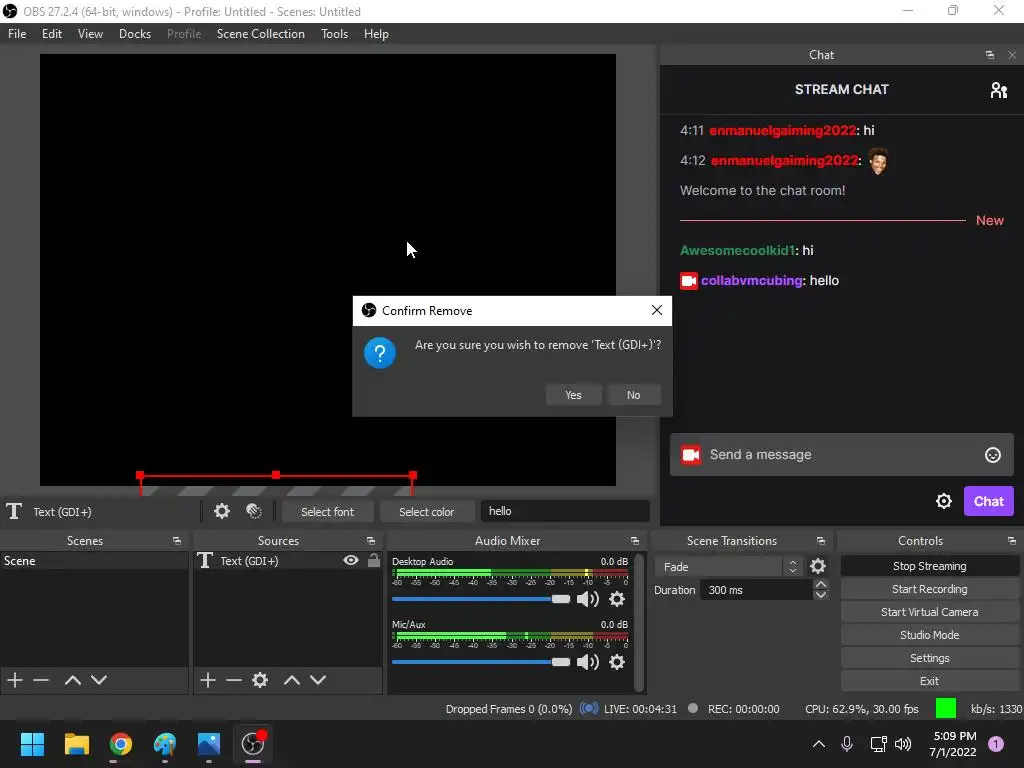Image resolution: width=1024 pixels, height=768 pixels.
Task: Toggle visibility eye of Text (GDI+) source
Action: pos(351,560)
